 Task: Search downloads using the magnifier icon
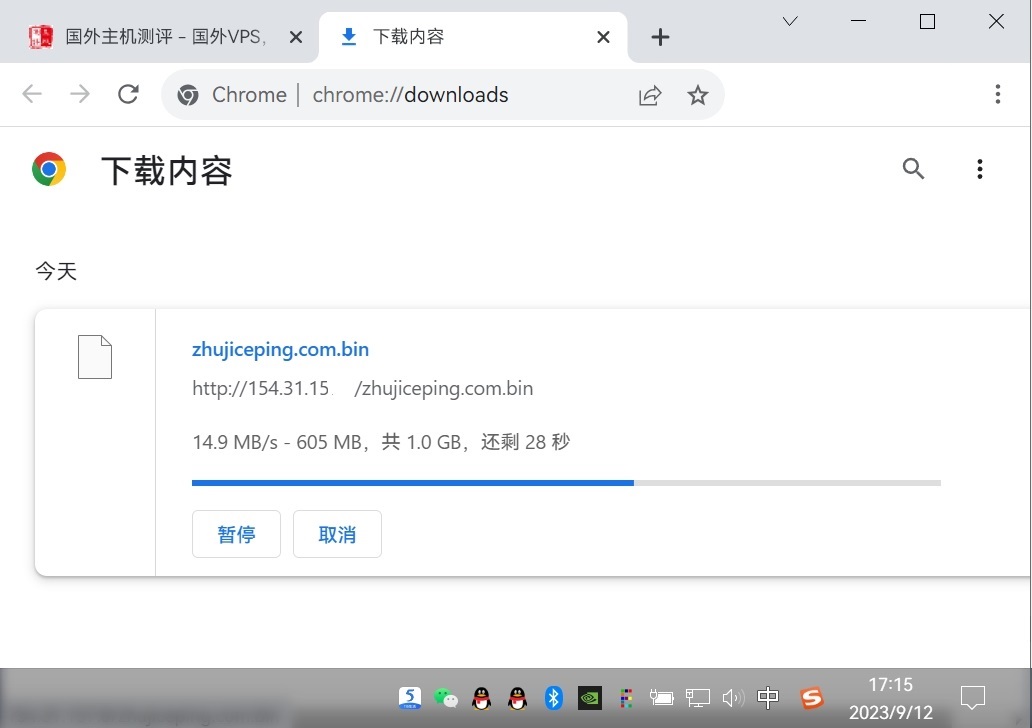coord(913,169)
